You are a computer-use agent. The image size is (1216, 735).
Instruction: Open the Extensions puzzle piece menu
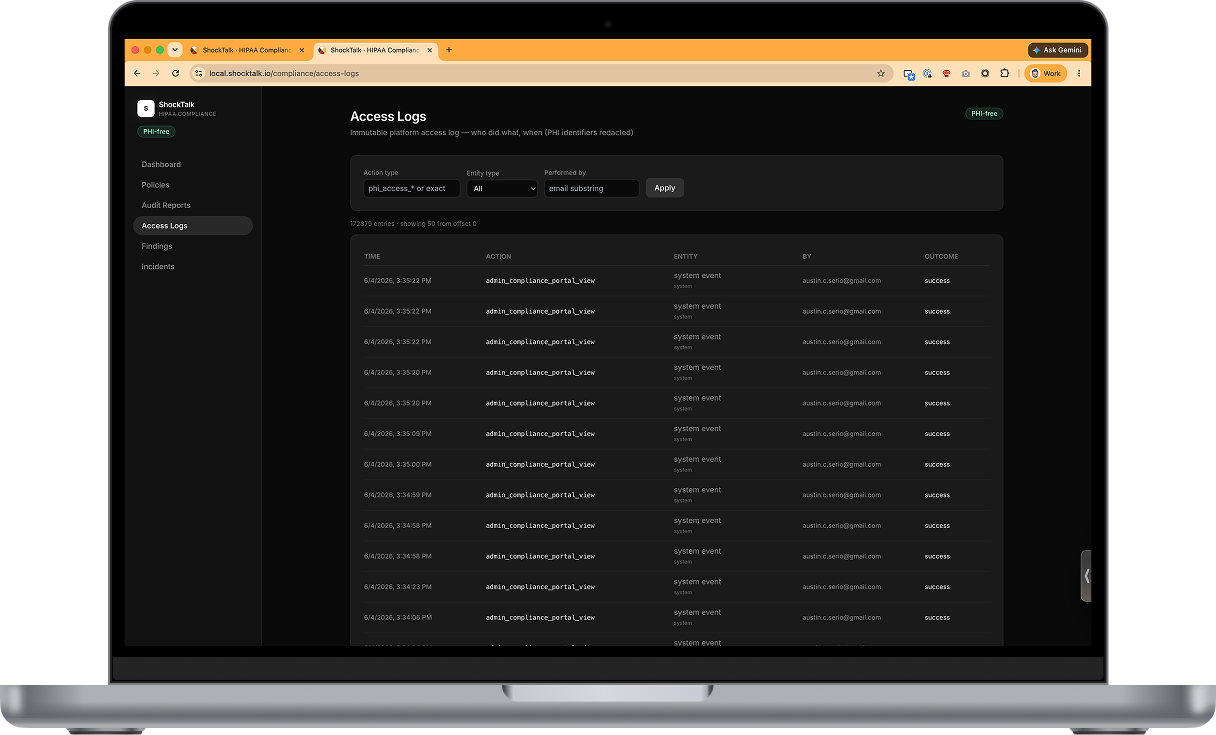(1005, 73)
